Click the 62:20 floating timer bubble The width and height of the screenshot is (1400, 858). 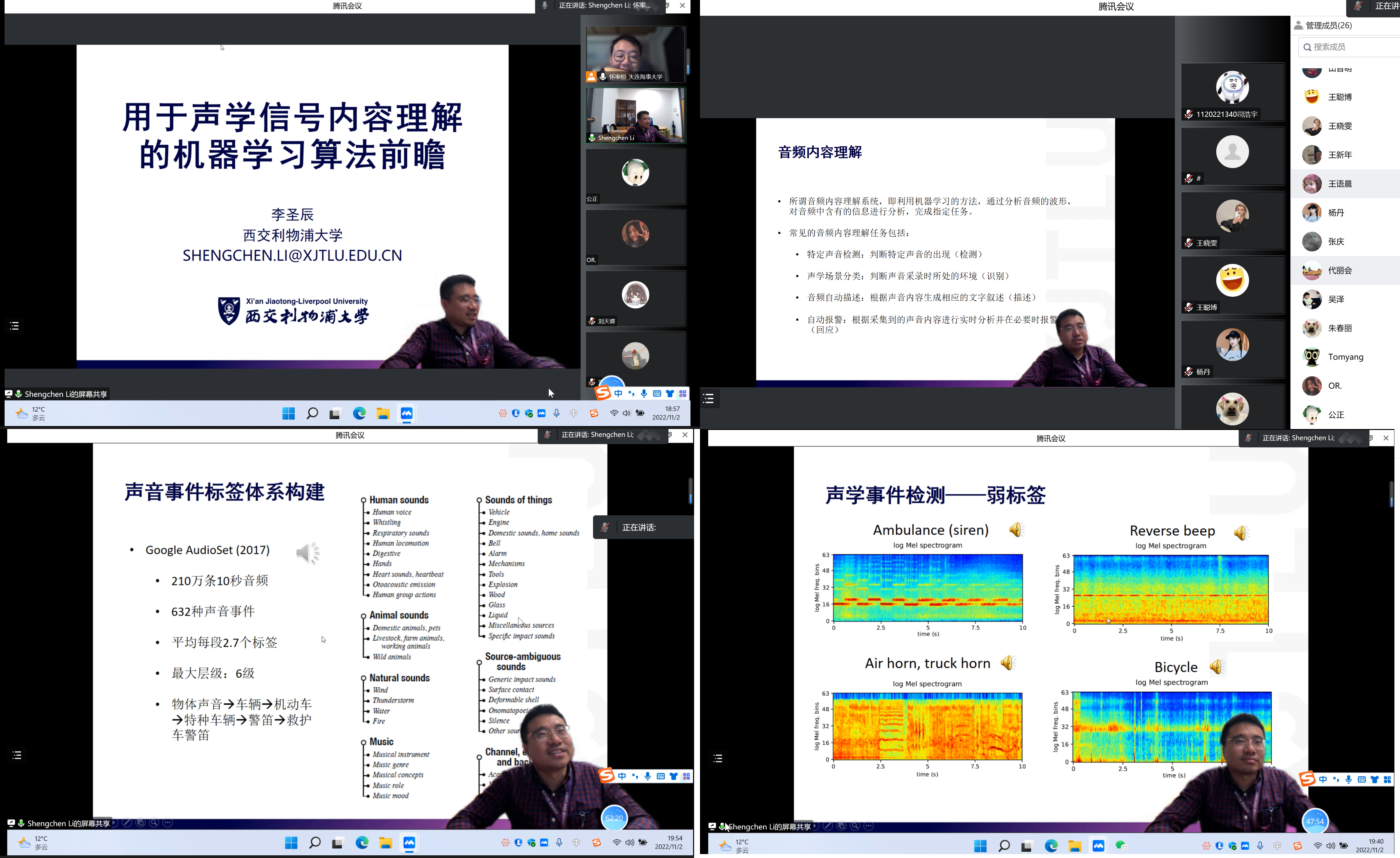pyautogui.click(x=614, y=818)
